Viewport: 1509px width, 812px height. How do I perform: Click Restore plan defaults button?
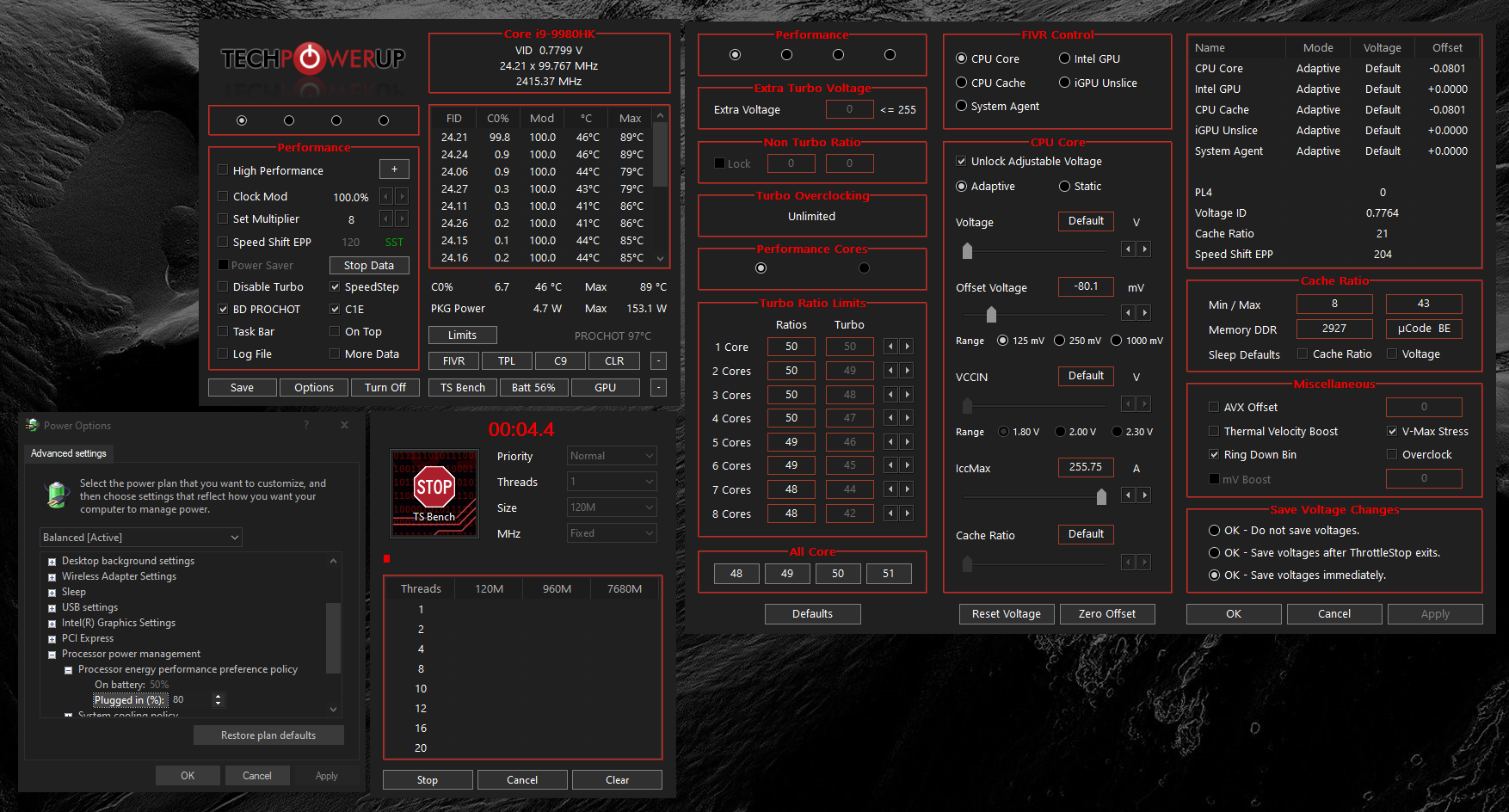coord(268,735)
